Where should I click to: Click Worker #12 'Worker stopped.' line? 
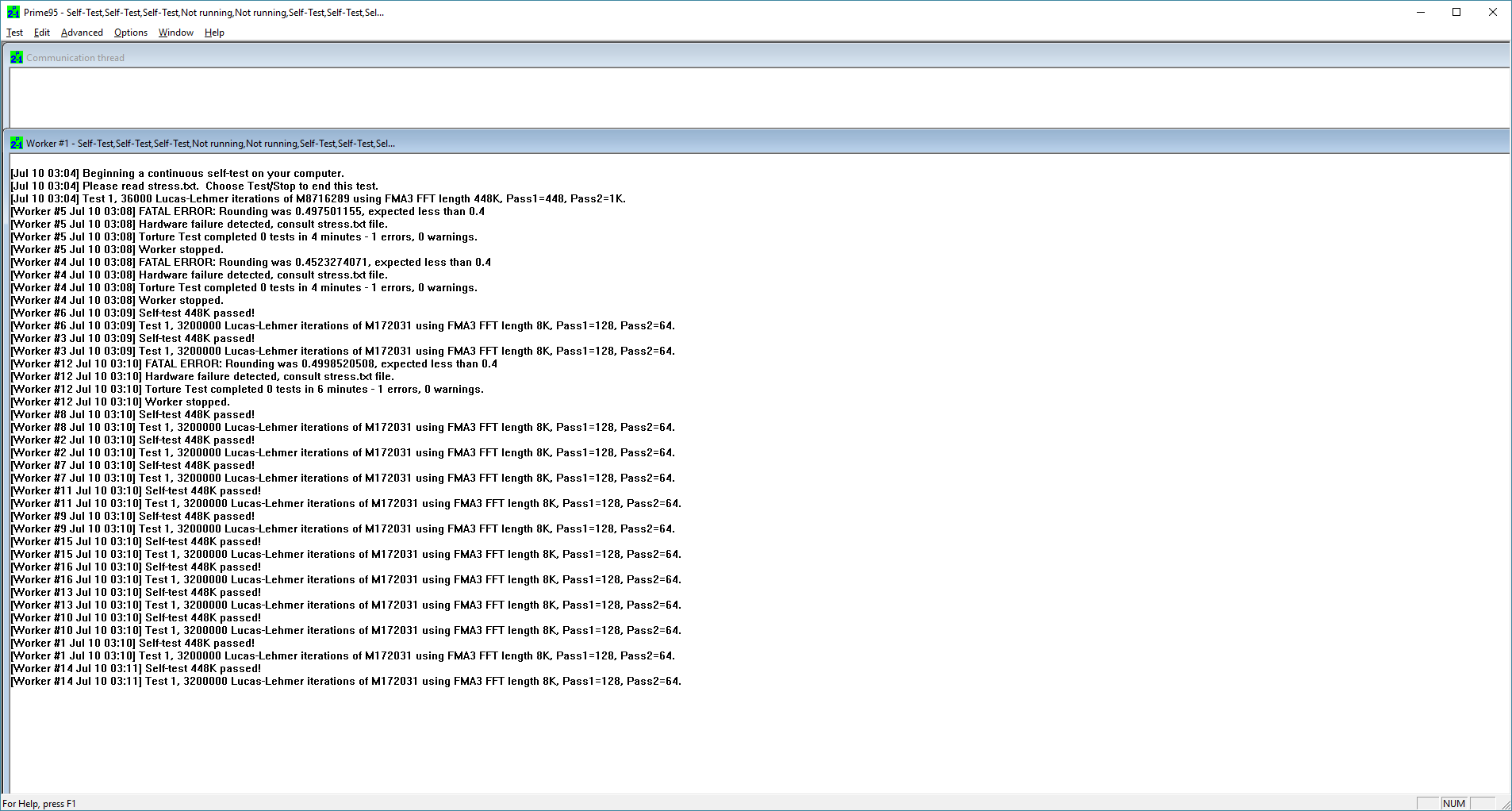point(121,402)
